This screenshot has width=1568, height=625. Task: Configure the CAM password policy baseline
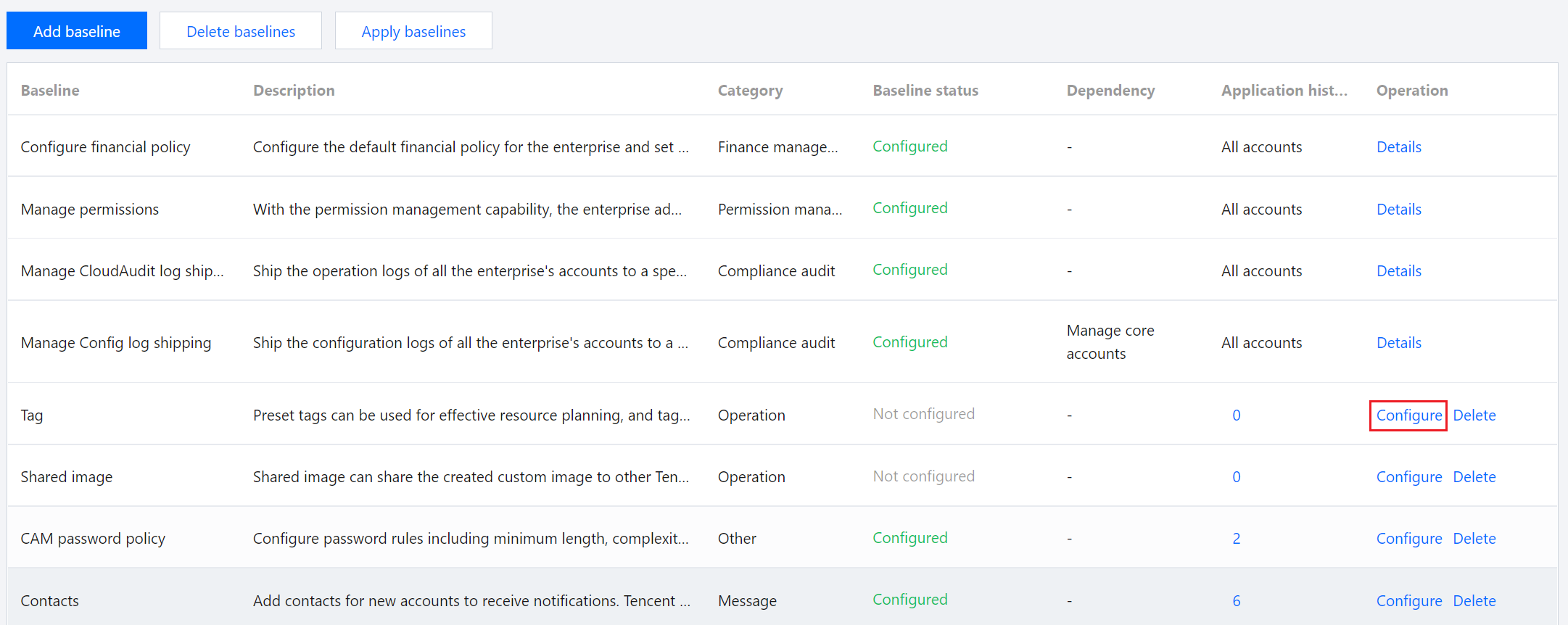pos(1408,539)
